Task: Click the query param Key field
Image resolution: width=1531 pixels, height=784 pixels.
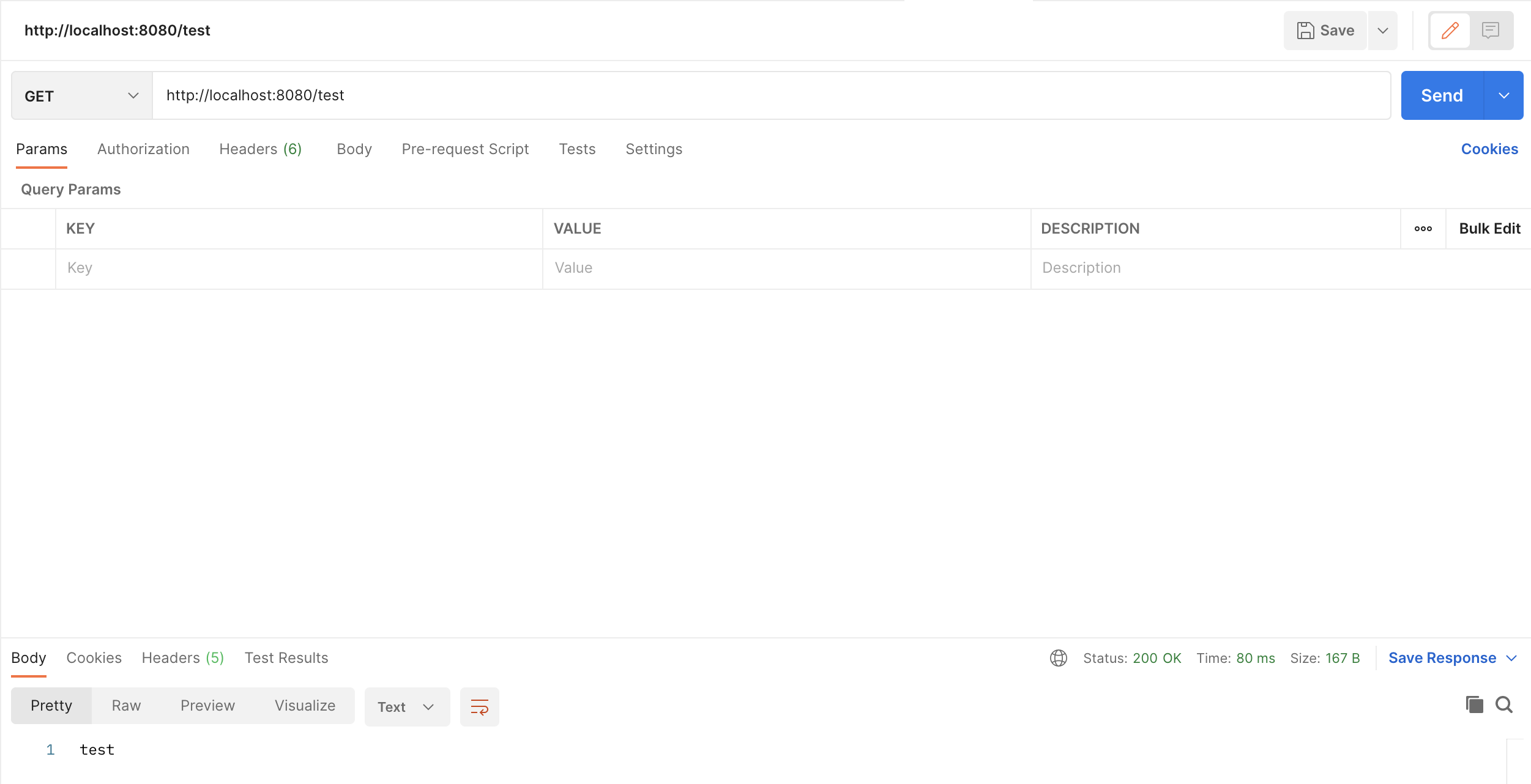Action: pyautogui.click(x=299, y=268)
